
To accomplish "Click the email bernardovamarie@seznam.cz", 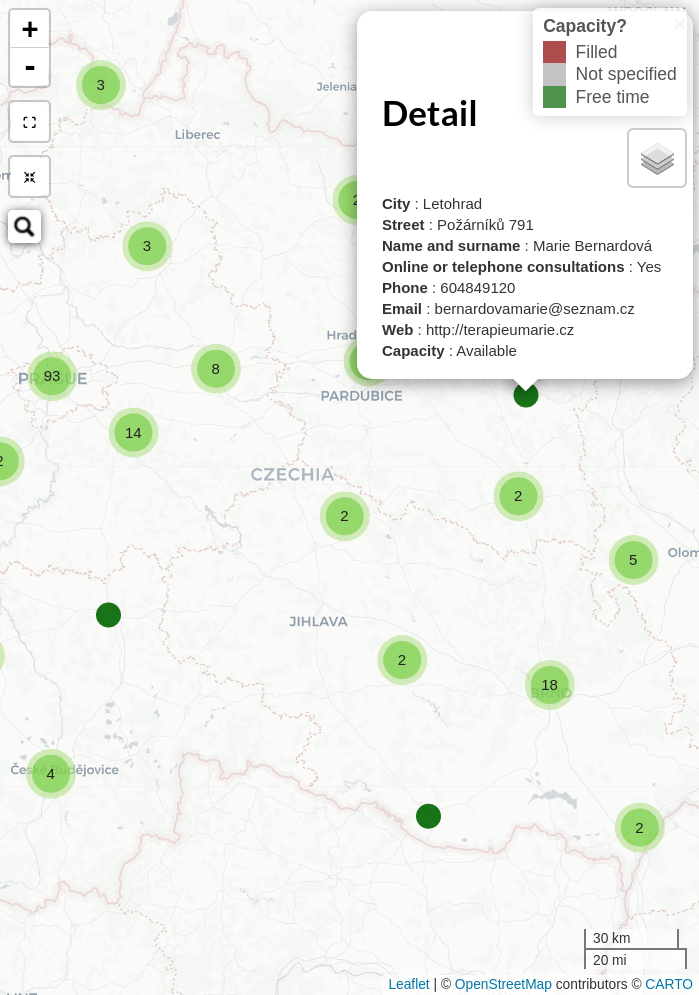I will click(534, 309).
